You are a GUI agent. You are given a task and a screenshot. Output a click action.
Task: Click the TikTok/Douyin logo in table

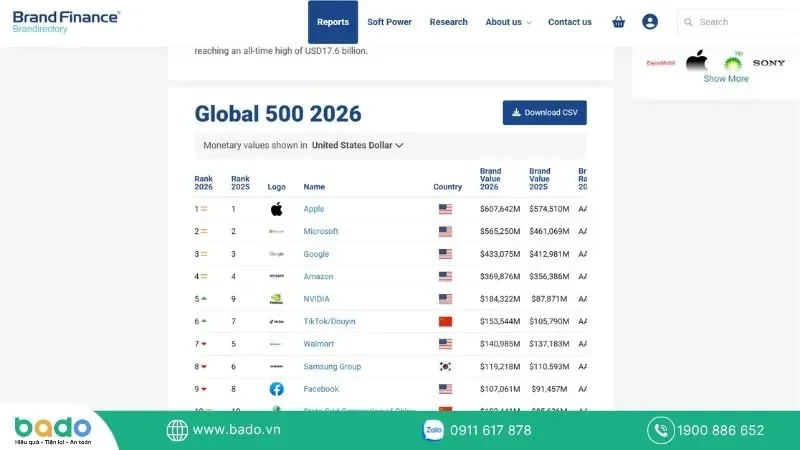click(277, 321)
